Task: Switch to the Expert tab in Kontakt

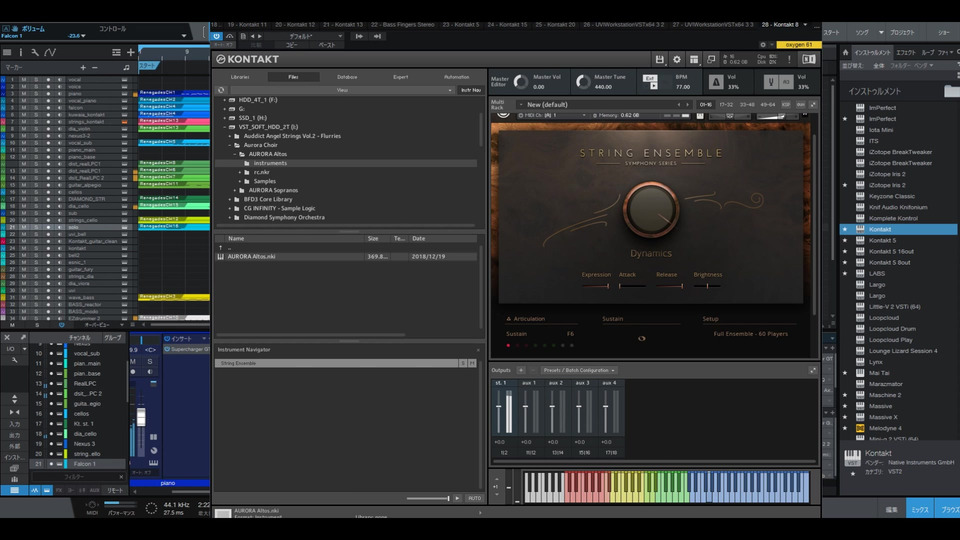Action: click(x=400, y=76)
